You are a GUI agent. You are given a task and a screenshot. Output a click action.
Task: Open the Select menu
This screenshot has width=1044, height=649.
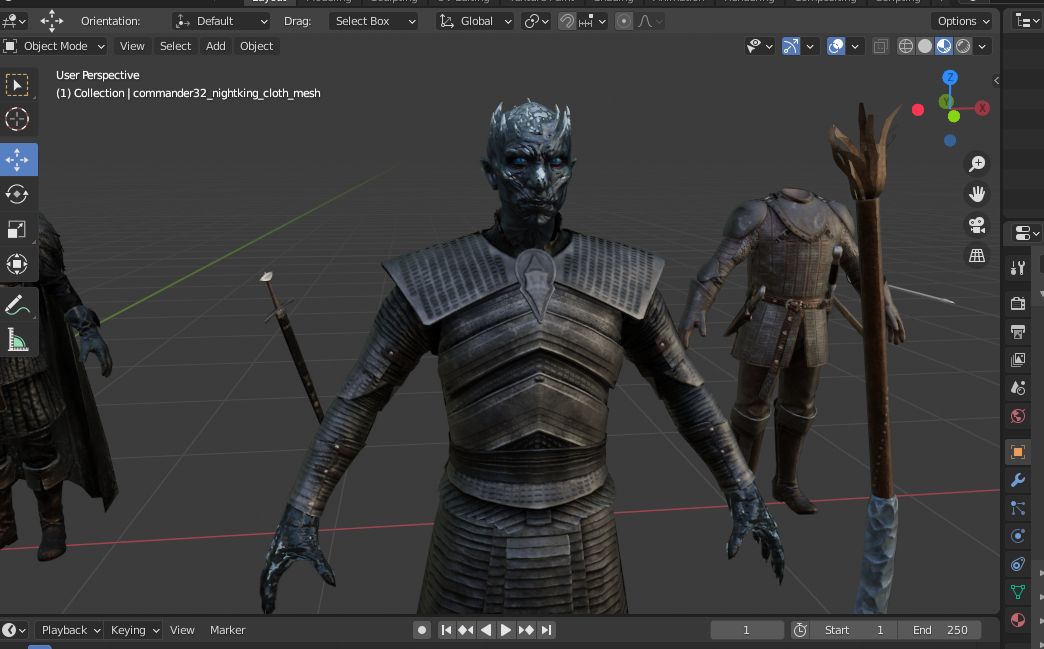pyautogui.click(x=175, y=46)
